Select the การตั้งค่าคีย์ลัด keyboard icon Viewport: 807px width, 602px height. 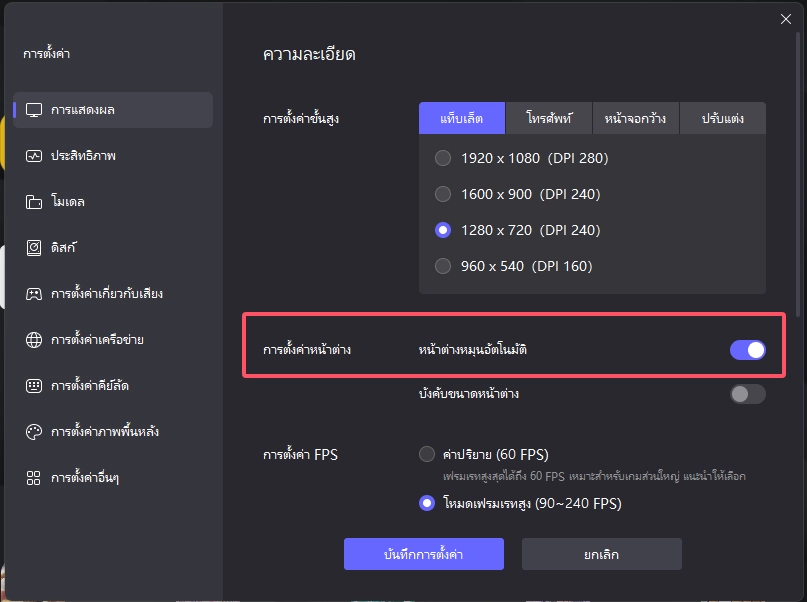click(34, 385)
